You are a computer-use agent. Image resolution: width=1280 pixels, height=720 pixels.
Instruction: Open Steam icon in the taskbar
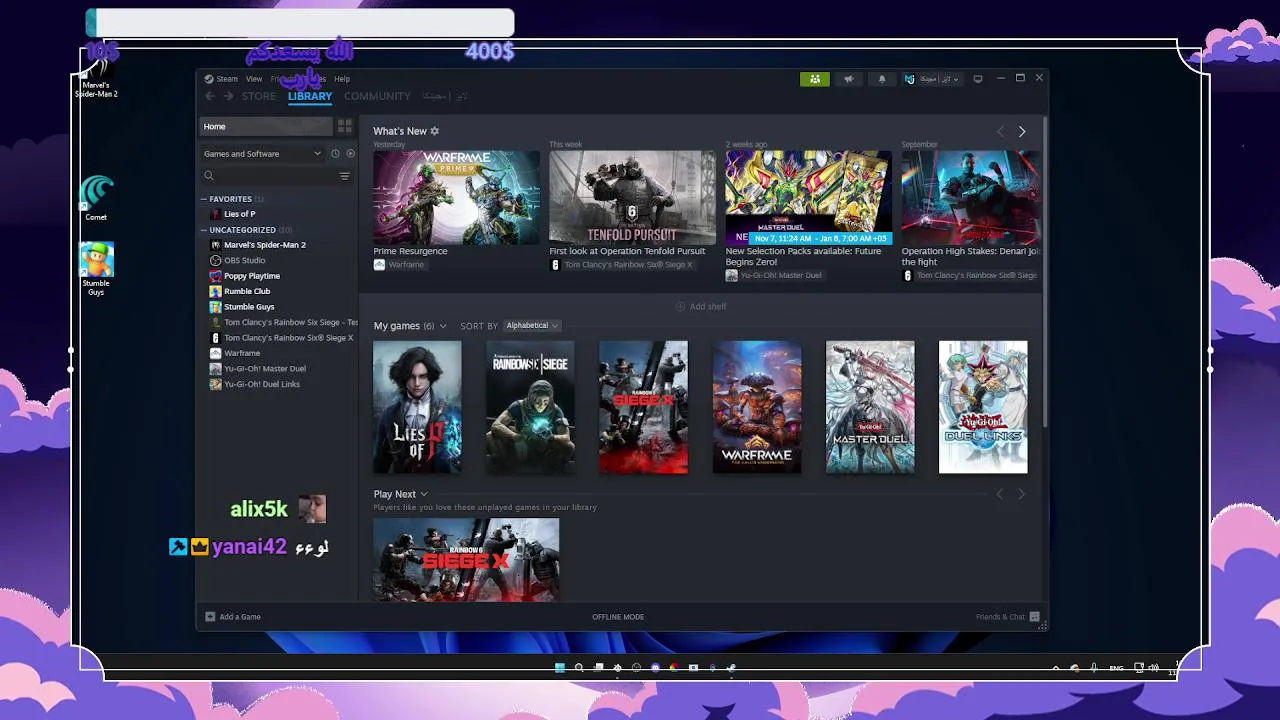click(731, 667)
